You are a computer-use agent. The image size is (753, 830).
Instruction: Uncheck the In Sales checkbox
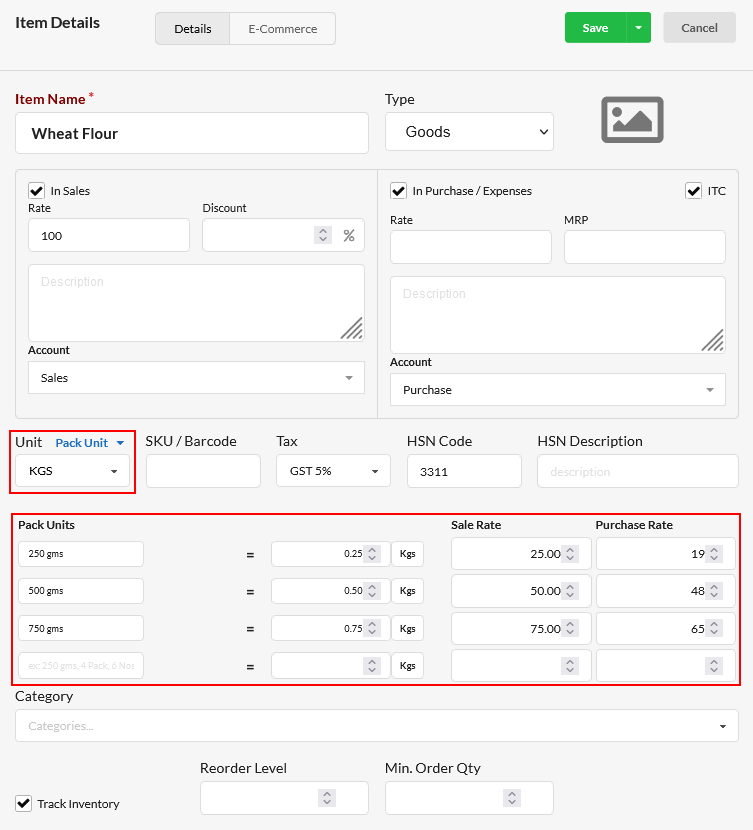click(37, 191)
